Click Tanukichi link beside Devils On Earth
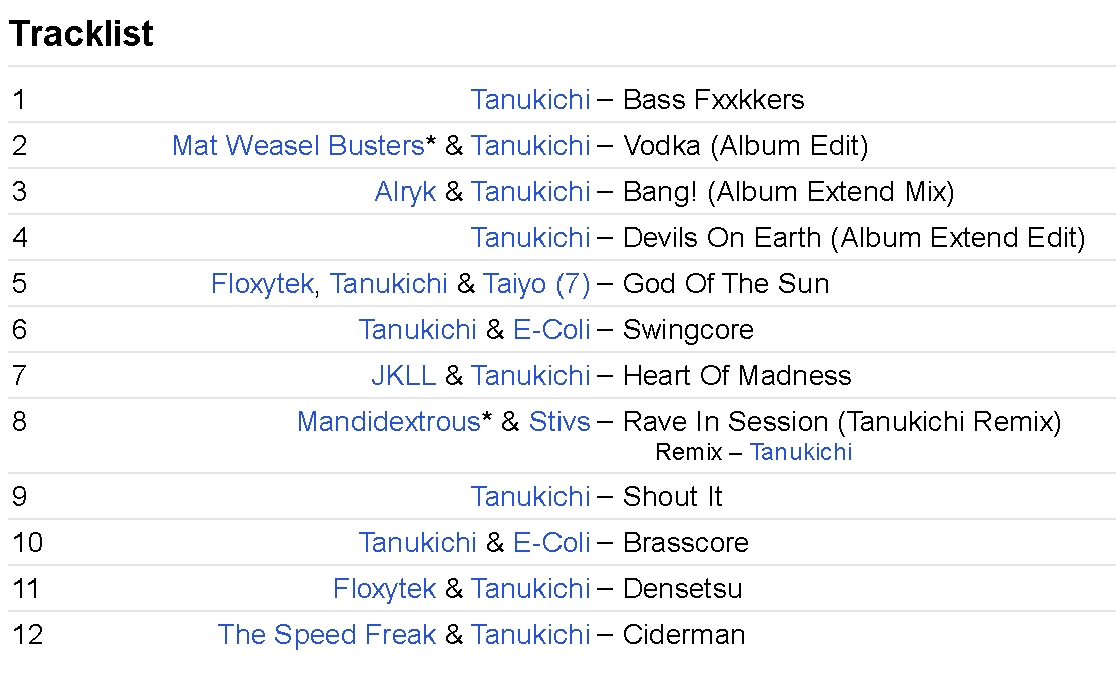Screen dimensions: 1116x680 [530, 238]
